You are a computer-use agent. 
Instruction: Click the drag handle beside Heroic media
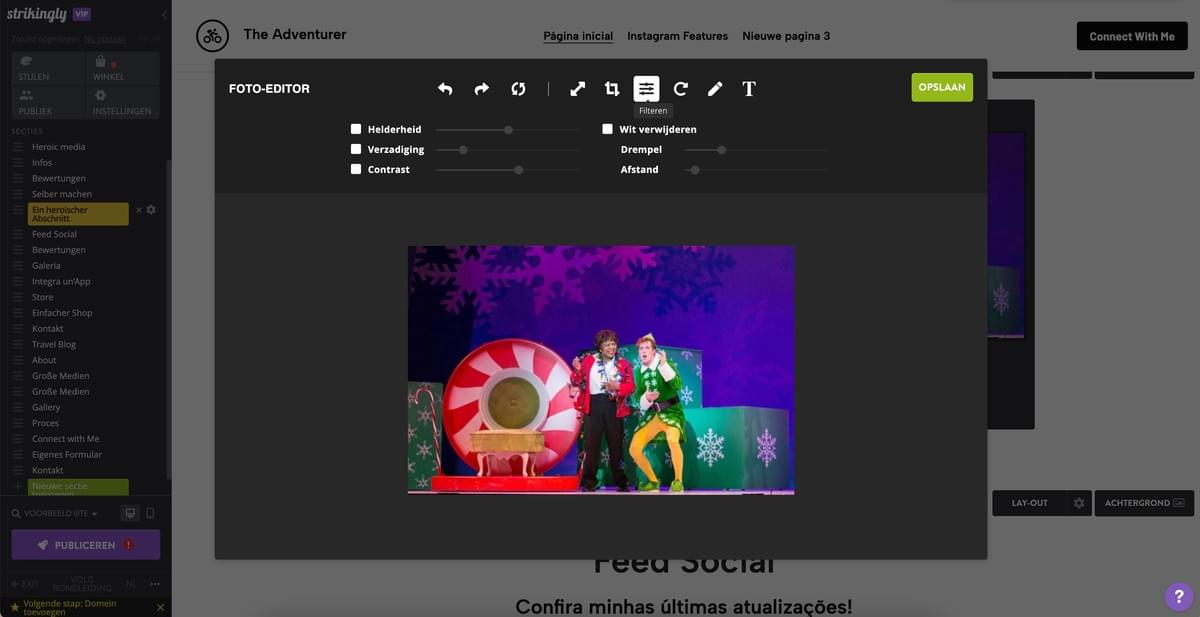(17, 147)
